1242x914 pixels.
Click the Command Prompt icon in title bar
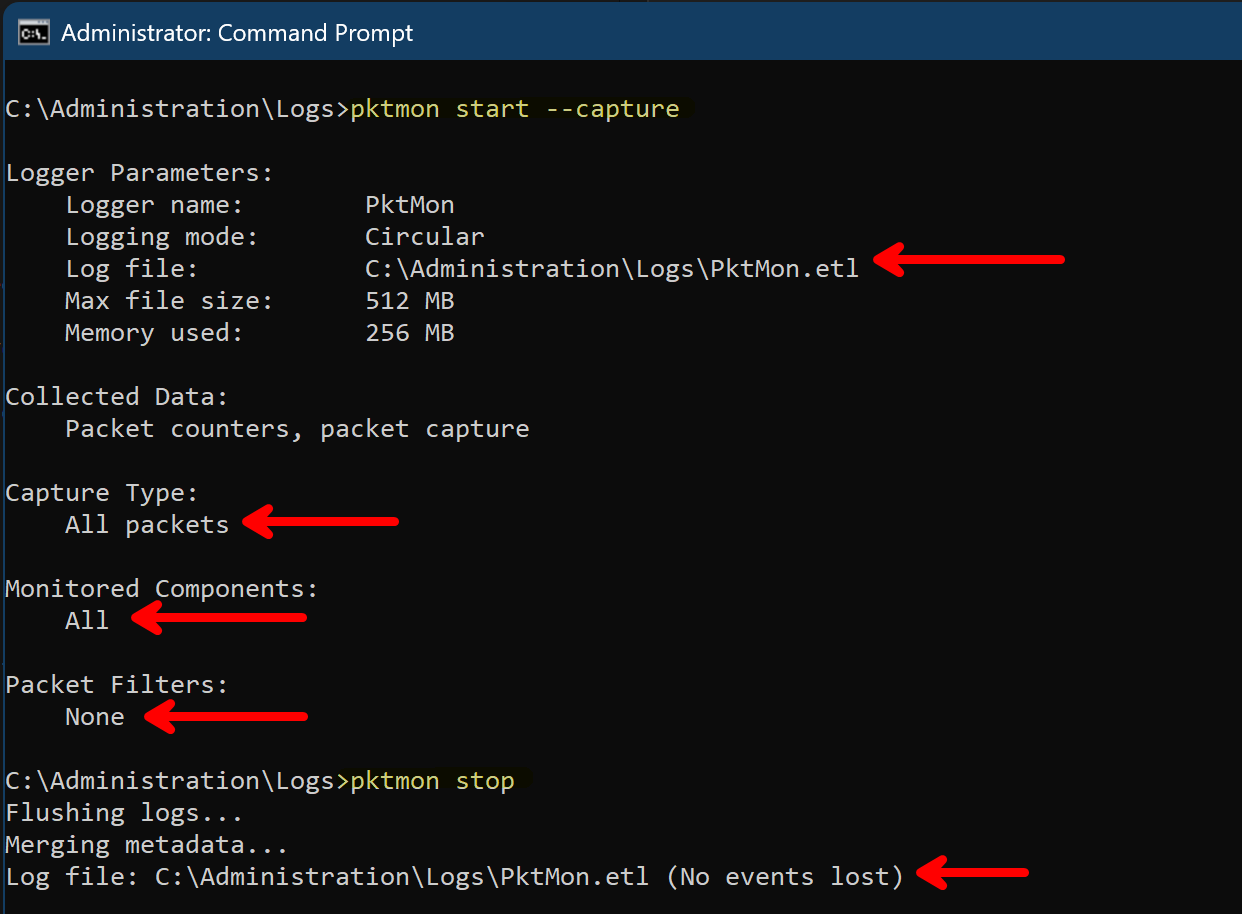(34, 33)
